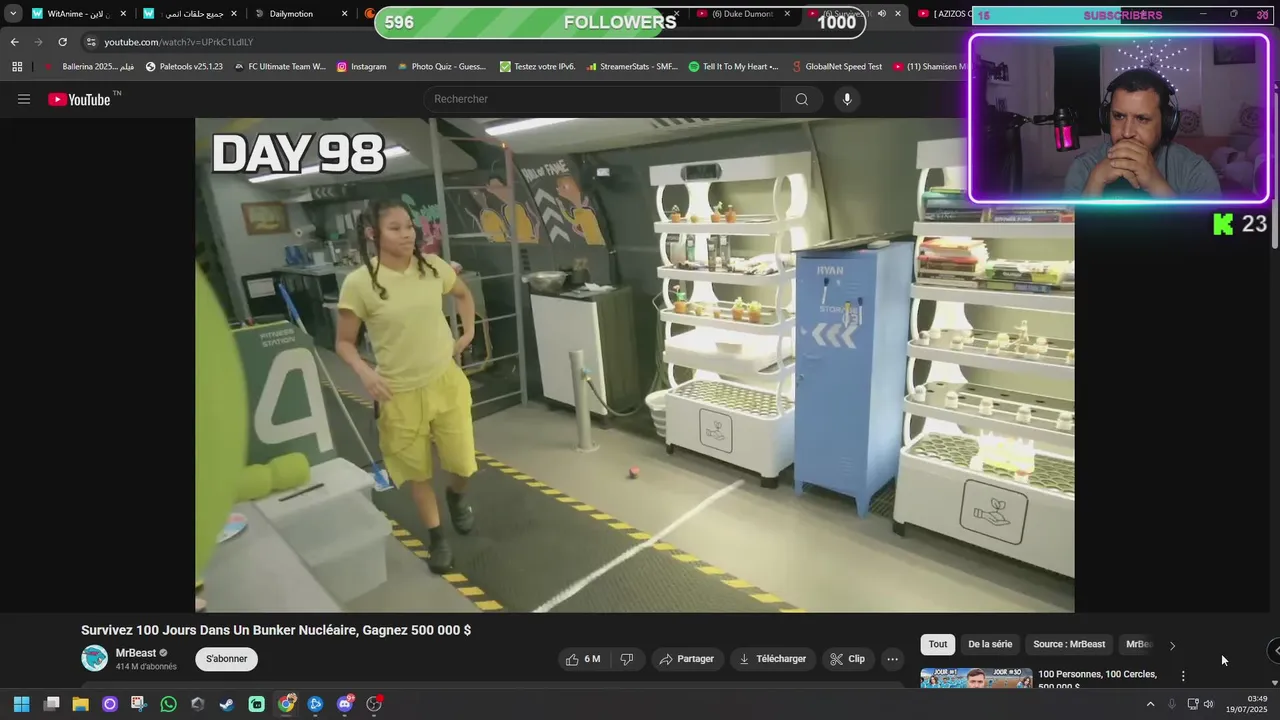Create a Clip of the video
This screenshot has height=720, width=1280.
848,659
